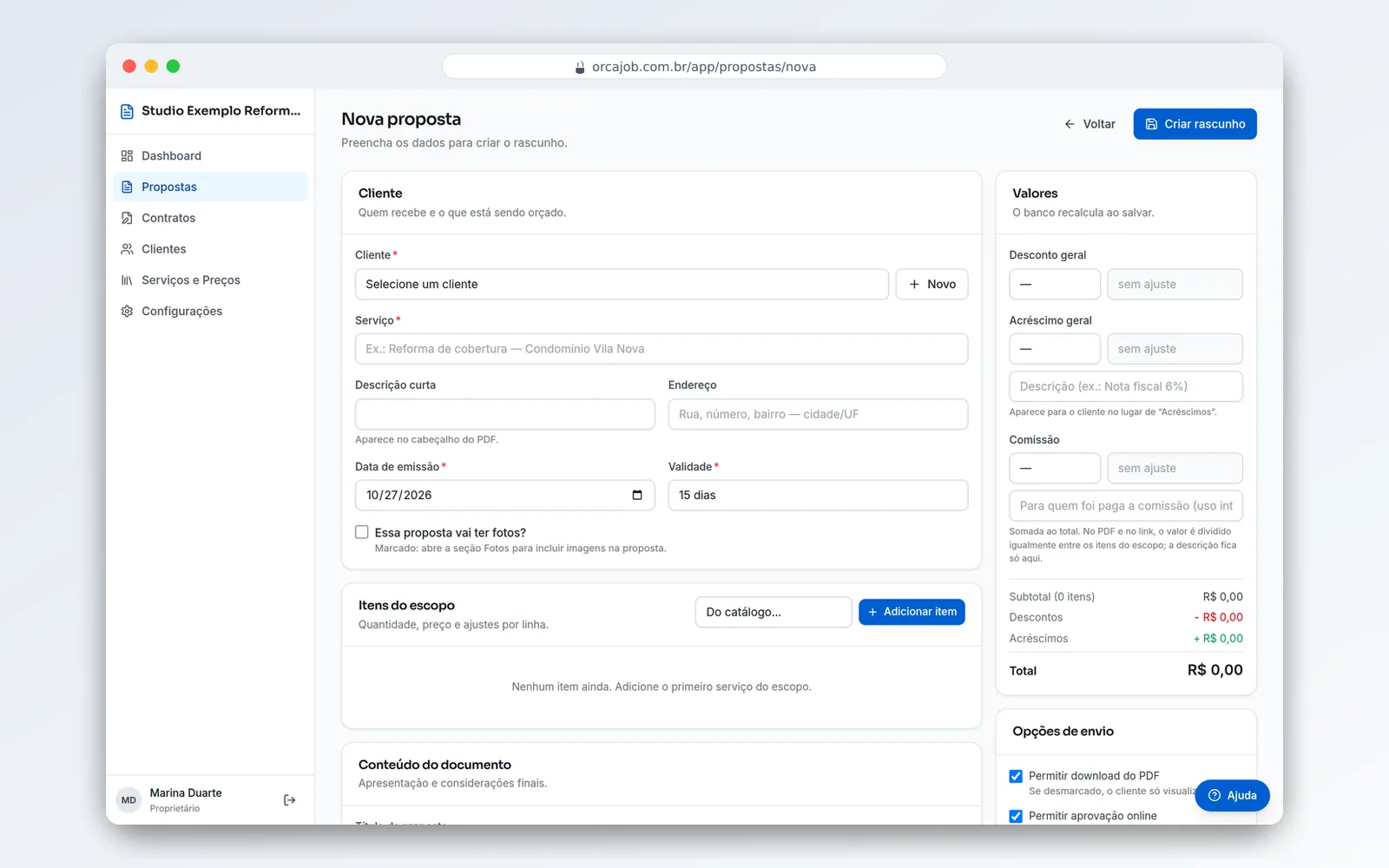Image resolution: width=1389 pixels, height=868 pixels.
Task: Click the 'Criar rascunho' button
Action: tap(1195, 124)
